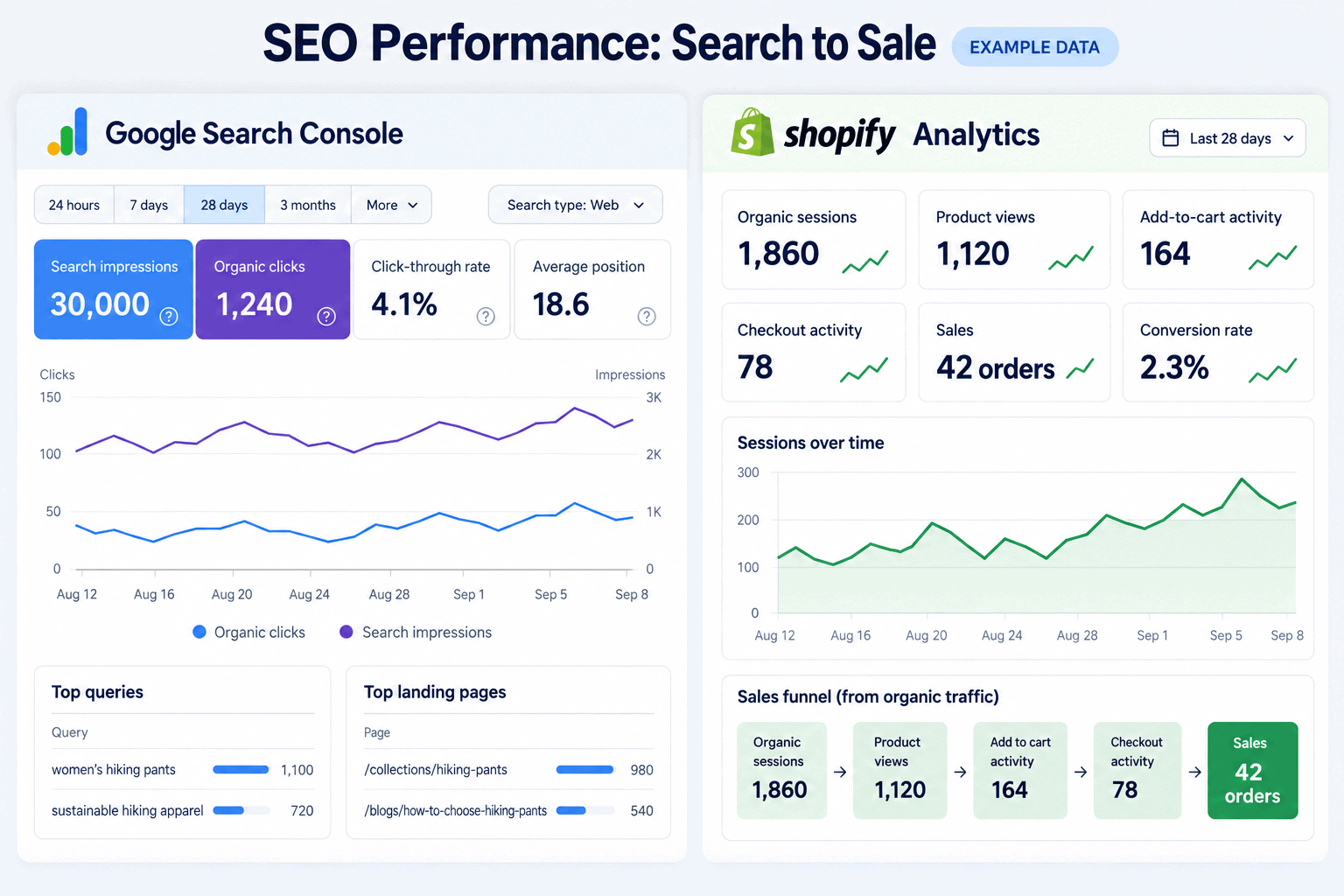The width and height of the screenshot is (1344, 896).
Task: Open the Last 28 days dropdown
Action: [1228, 138]
